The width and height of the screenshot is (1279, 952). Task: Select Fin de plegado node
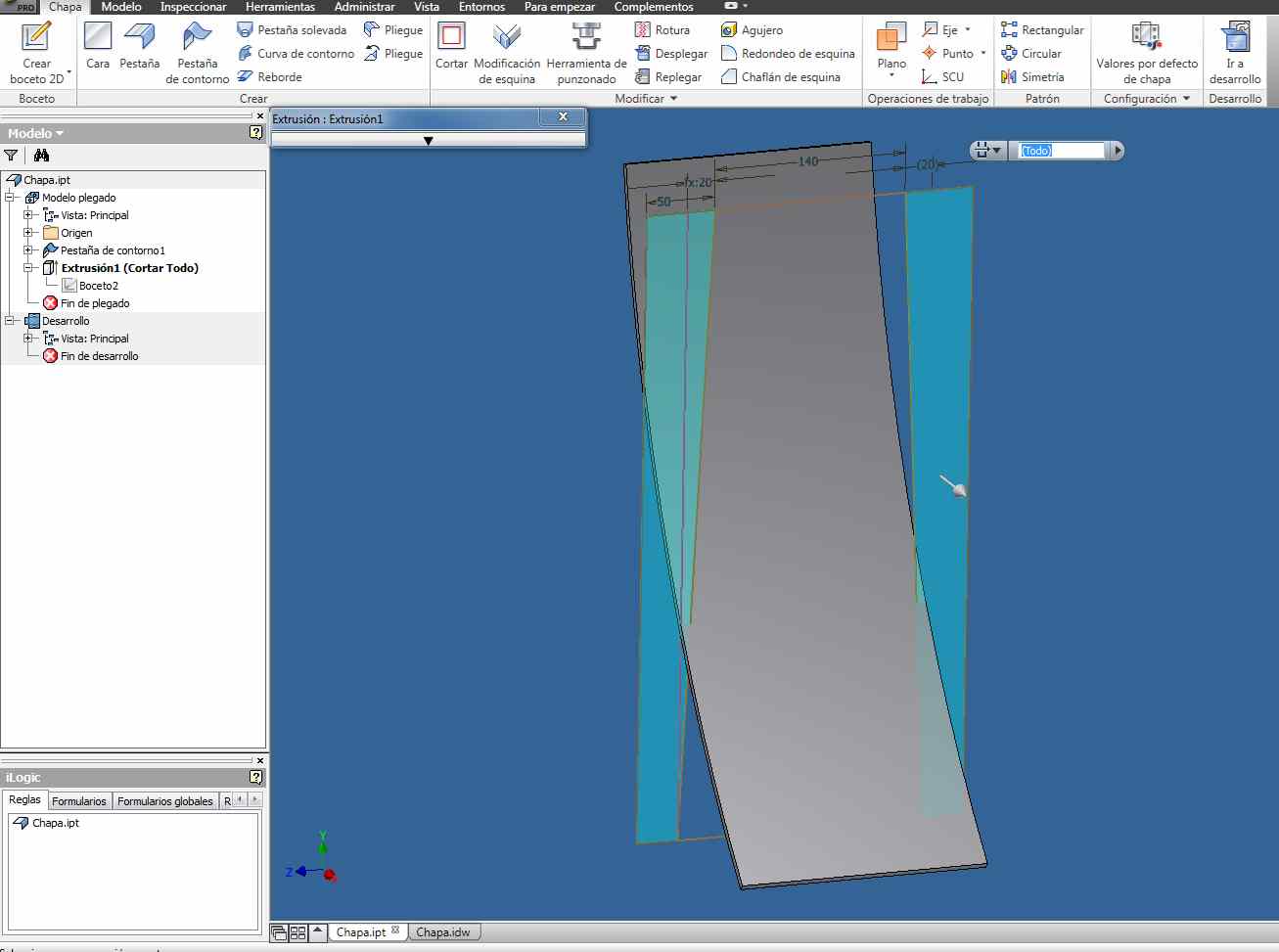click(x=86, y=303)
